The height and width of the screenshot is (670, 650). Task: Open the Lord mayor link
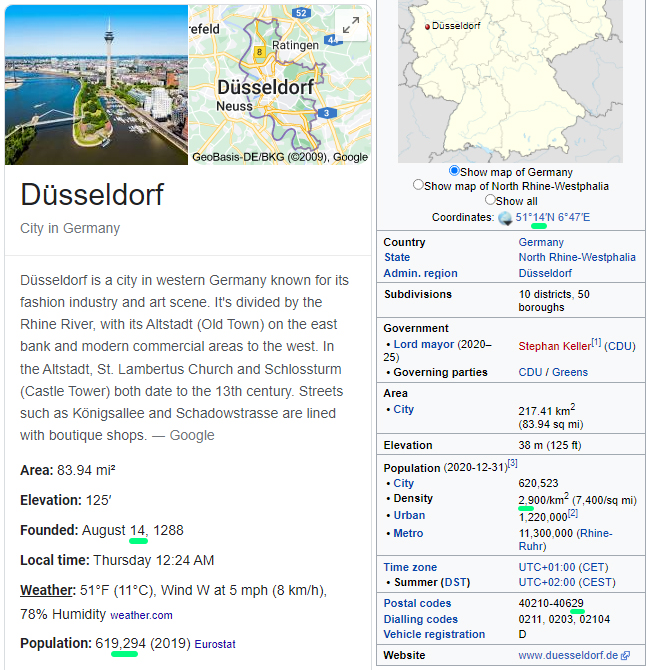(x=424, y=344)
